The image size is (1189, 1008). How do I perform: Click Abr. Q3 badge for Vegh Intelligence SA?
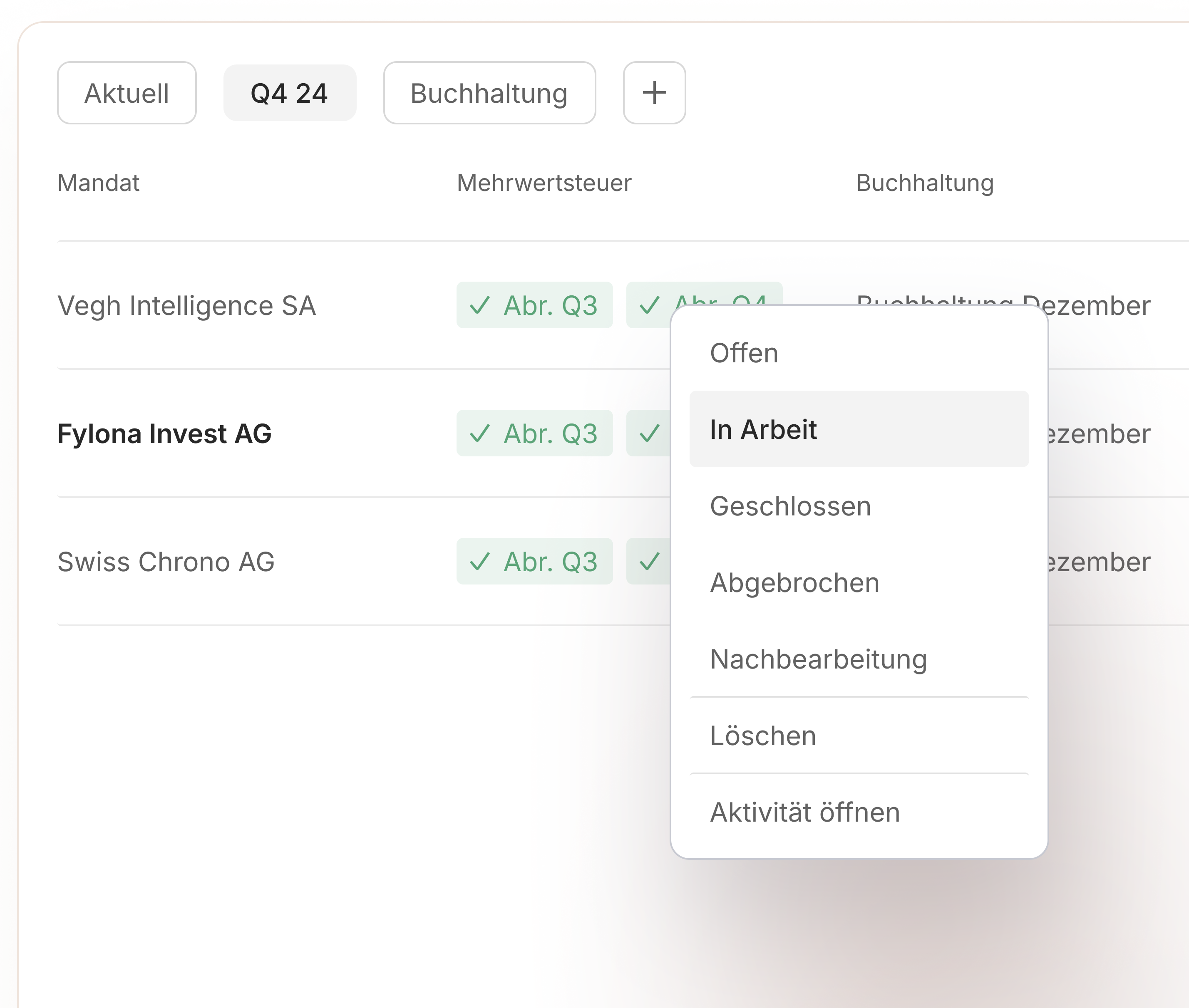pyautogui.click(x=534, y=305)
